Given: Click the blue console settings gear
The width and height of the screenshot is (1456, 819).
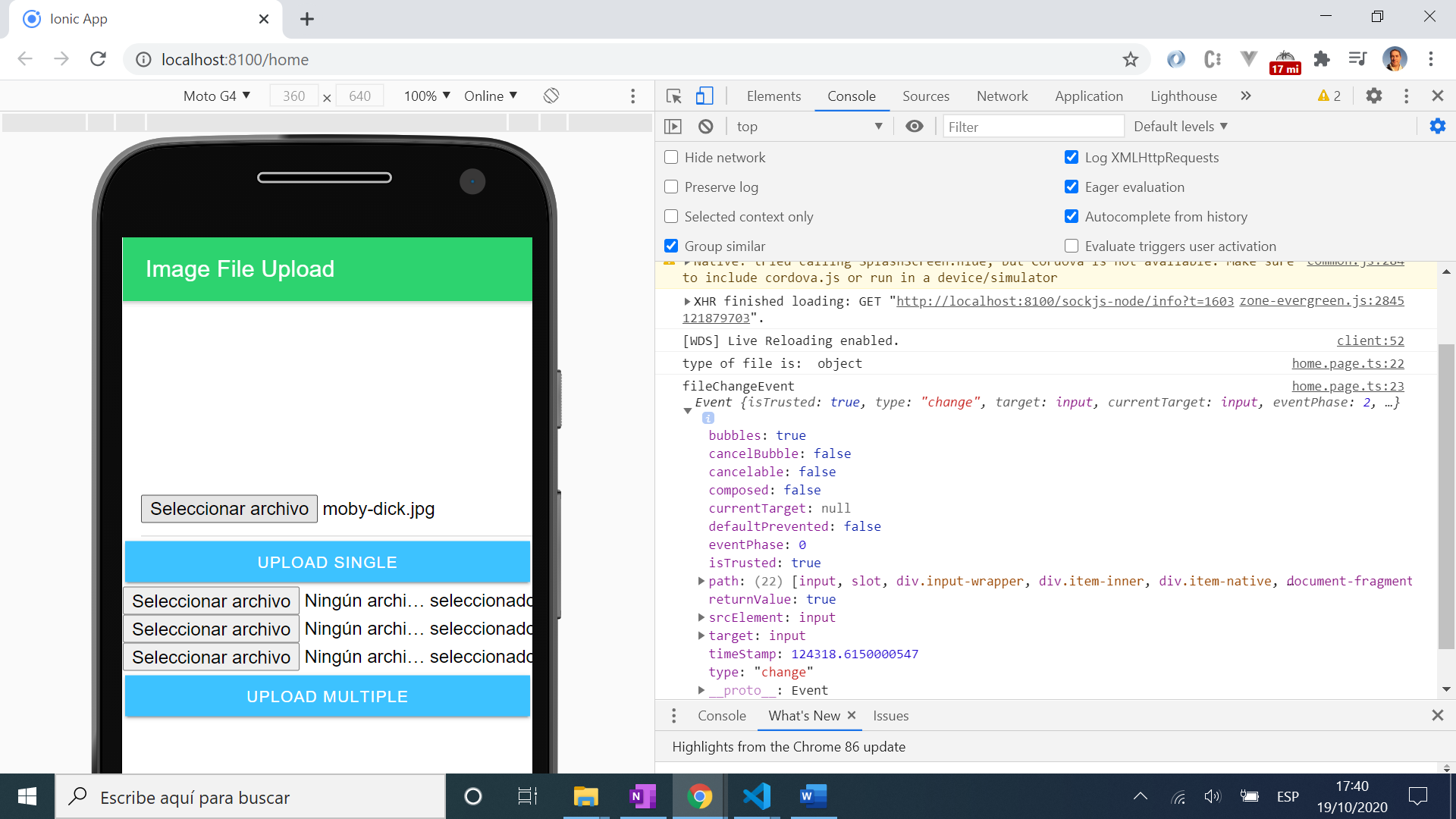Looking at the screenshot, I should click(1437, 127).
